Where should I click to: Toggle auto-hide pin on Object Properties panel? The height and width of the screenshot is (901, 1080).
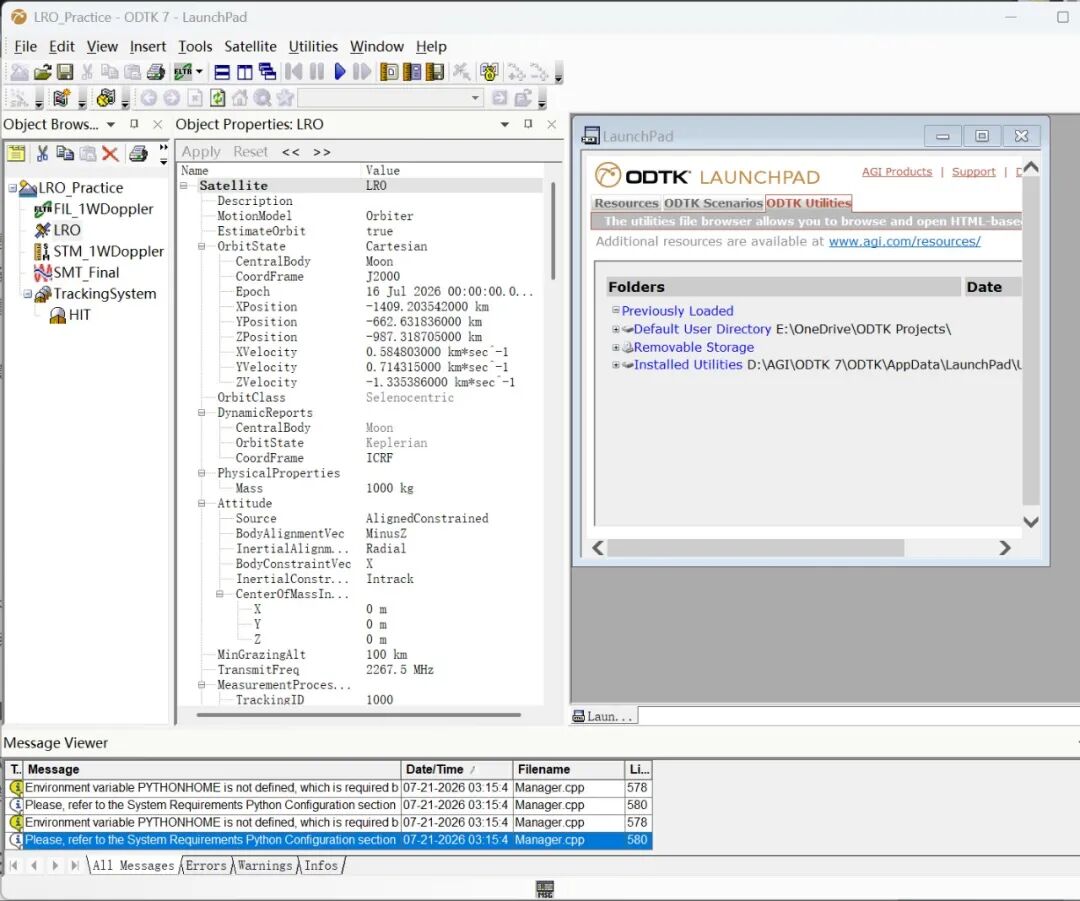click(x=528, y=124)
